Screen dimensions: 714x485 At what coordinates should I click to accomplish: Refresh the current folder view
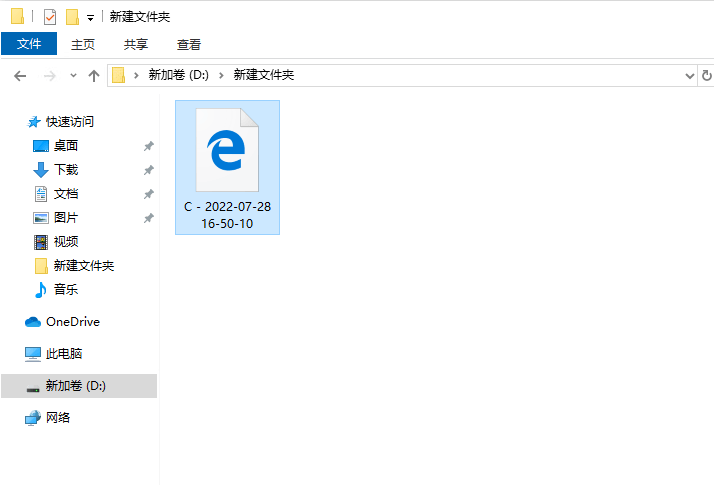point(706,75)
